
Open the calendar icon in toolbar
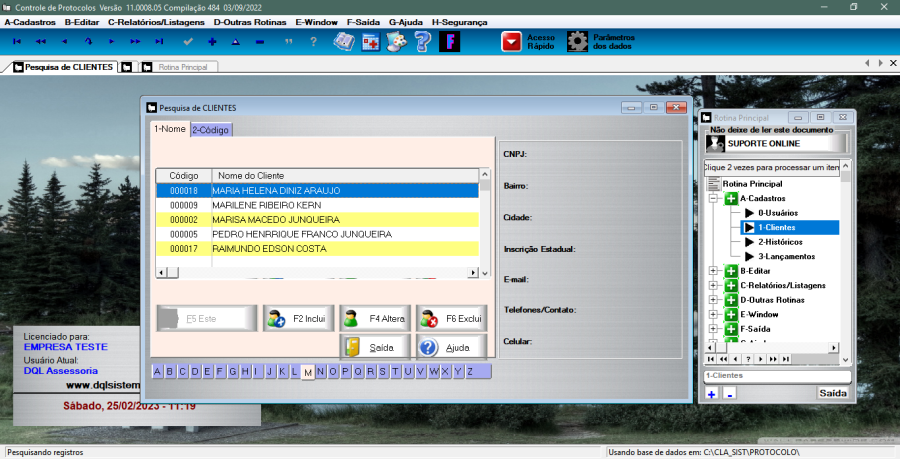pyautogui.click(x=370, y=41)
